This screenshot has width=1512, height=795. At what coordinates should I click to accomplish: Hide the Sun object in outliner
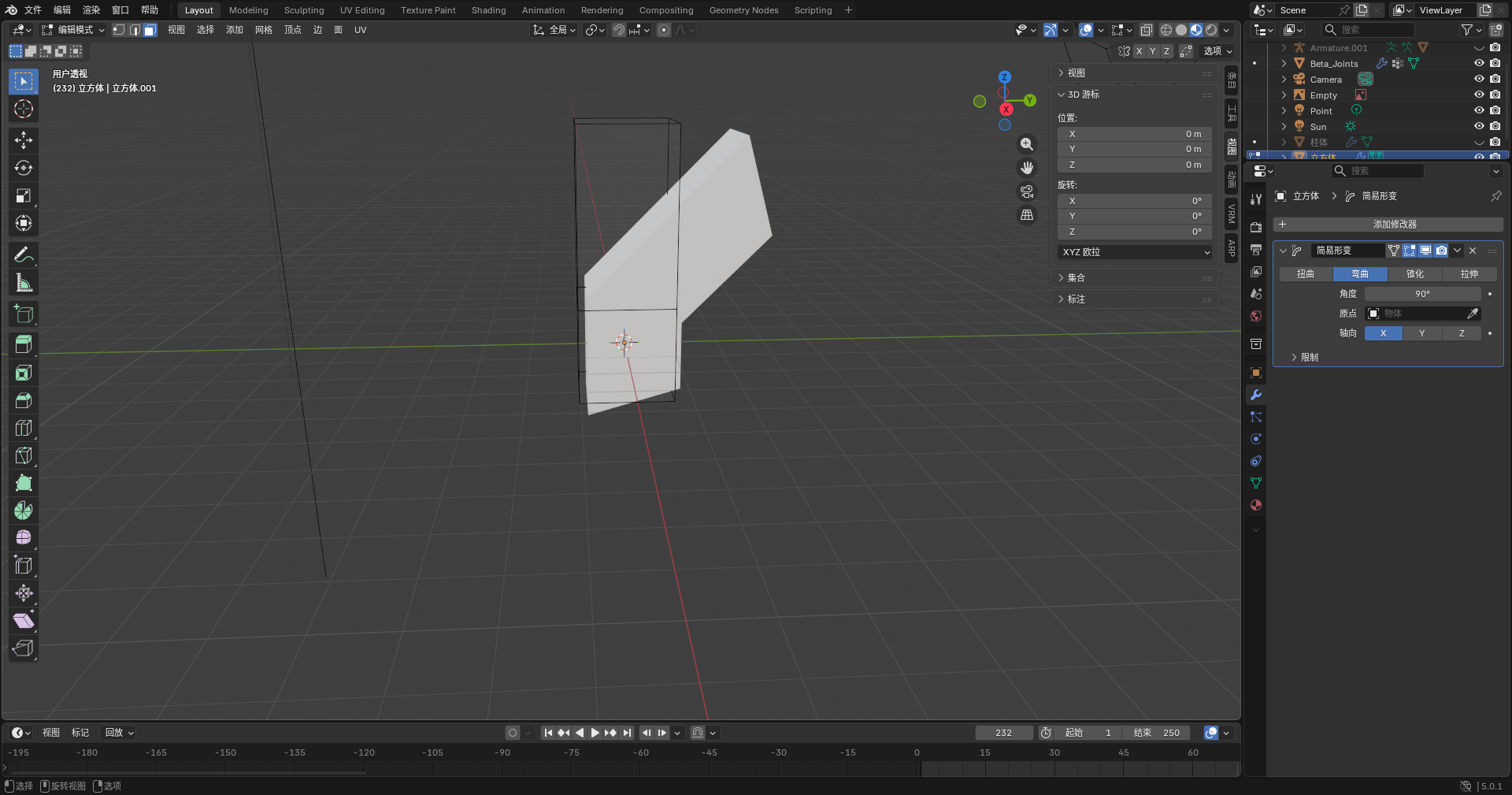click(x=1479, y=126)
